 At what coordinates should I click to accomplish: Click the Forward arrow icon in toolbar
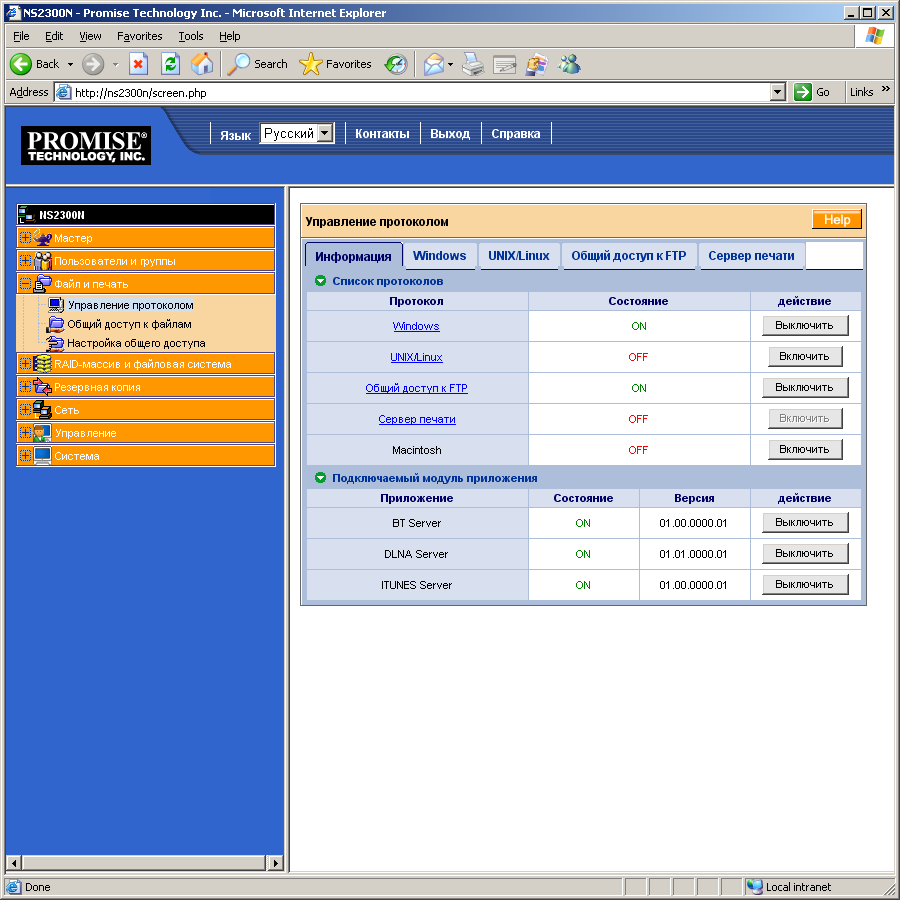click(x=92, y=64)
